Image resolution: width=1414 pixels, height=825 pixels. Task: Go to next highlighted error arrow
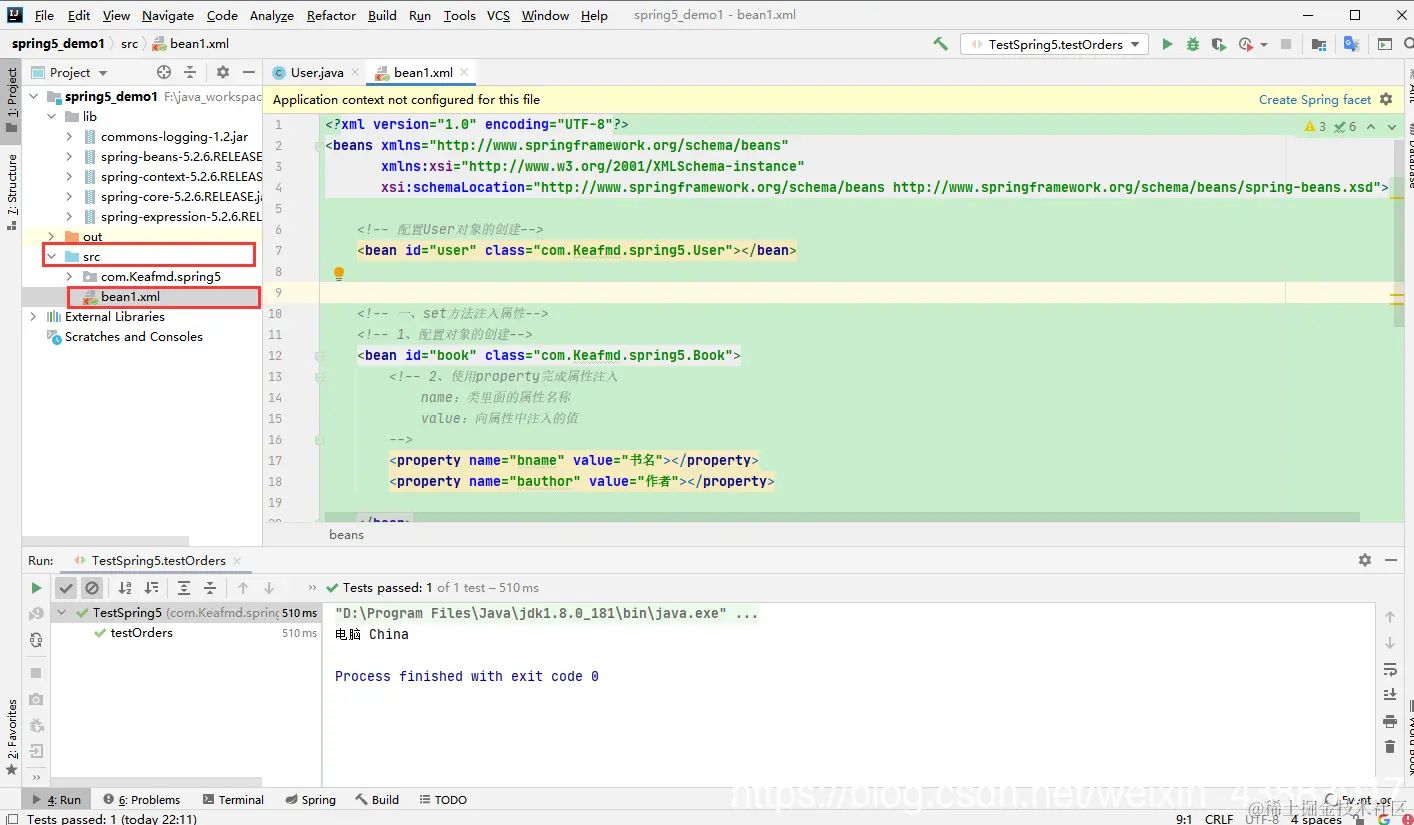coord(1391,127)
